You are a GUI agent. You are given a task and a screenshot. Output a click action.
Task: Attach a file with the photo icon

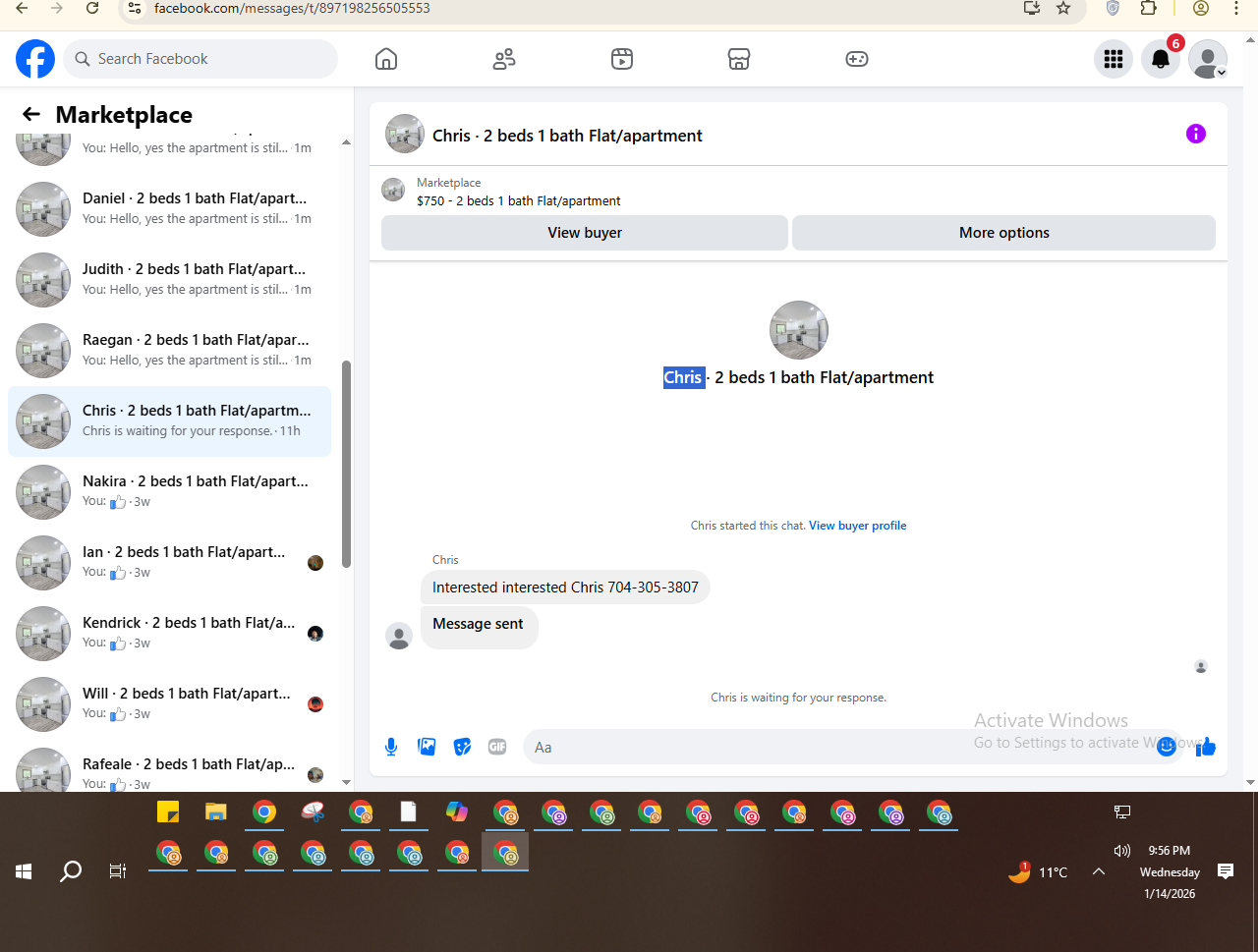coord(427,747)
